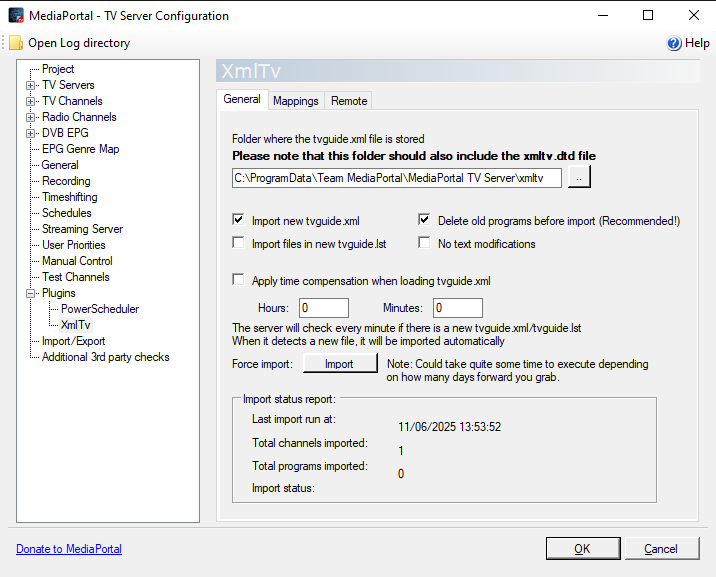Click the MediaPortal app icon in title bar
The width and height of the screenshot is (716, 577).
16,16
